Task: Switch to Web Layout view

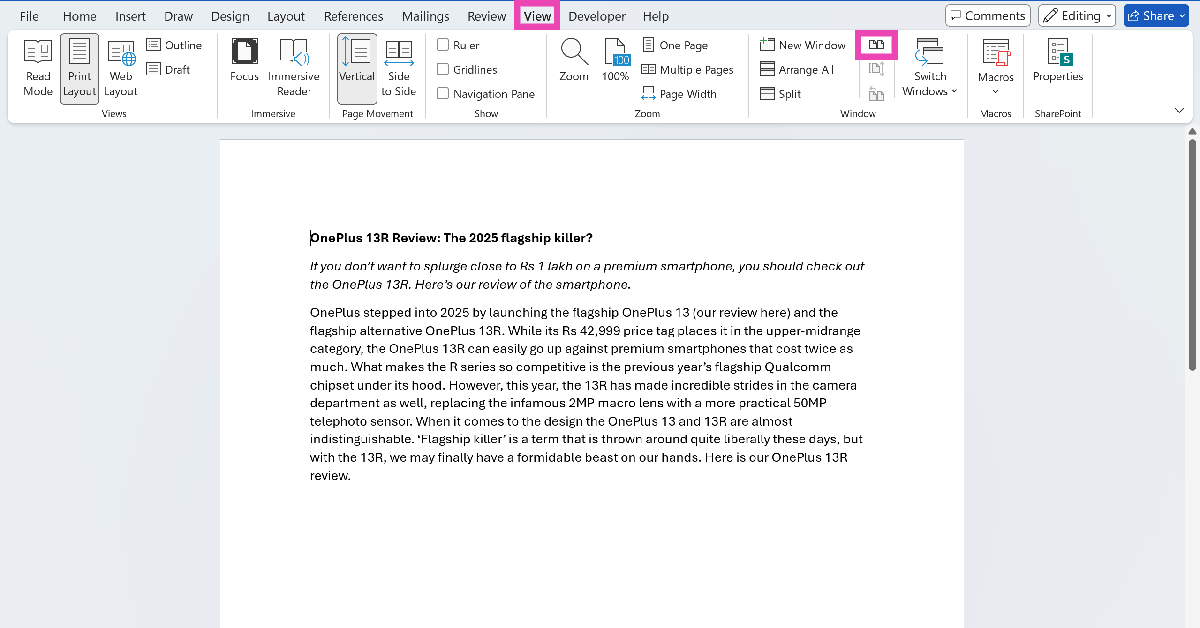Action: tap(121, 69)
